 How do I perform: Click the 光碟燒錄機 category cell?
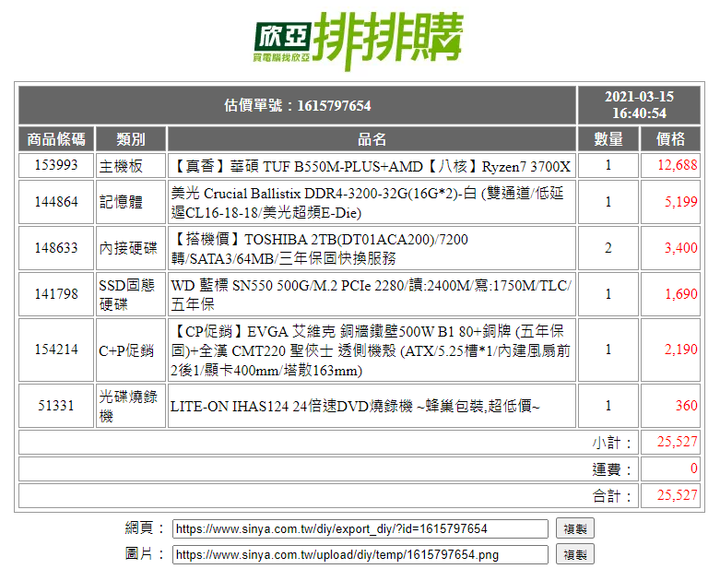130,406
